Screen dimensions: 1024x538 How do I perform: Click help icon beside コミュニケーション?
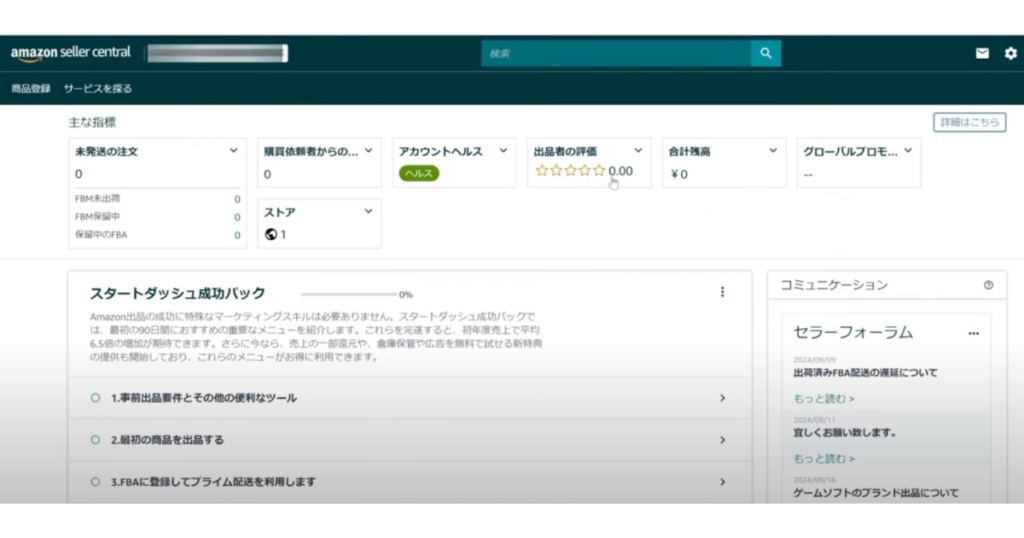coord(988,285)
